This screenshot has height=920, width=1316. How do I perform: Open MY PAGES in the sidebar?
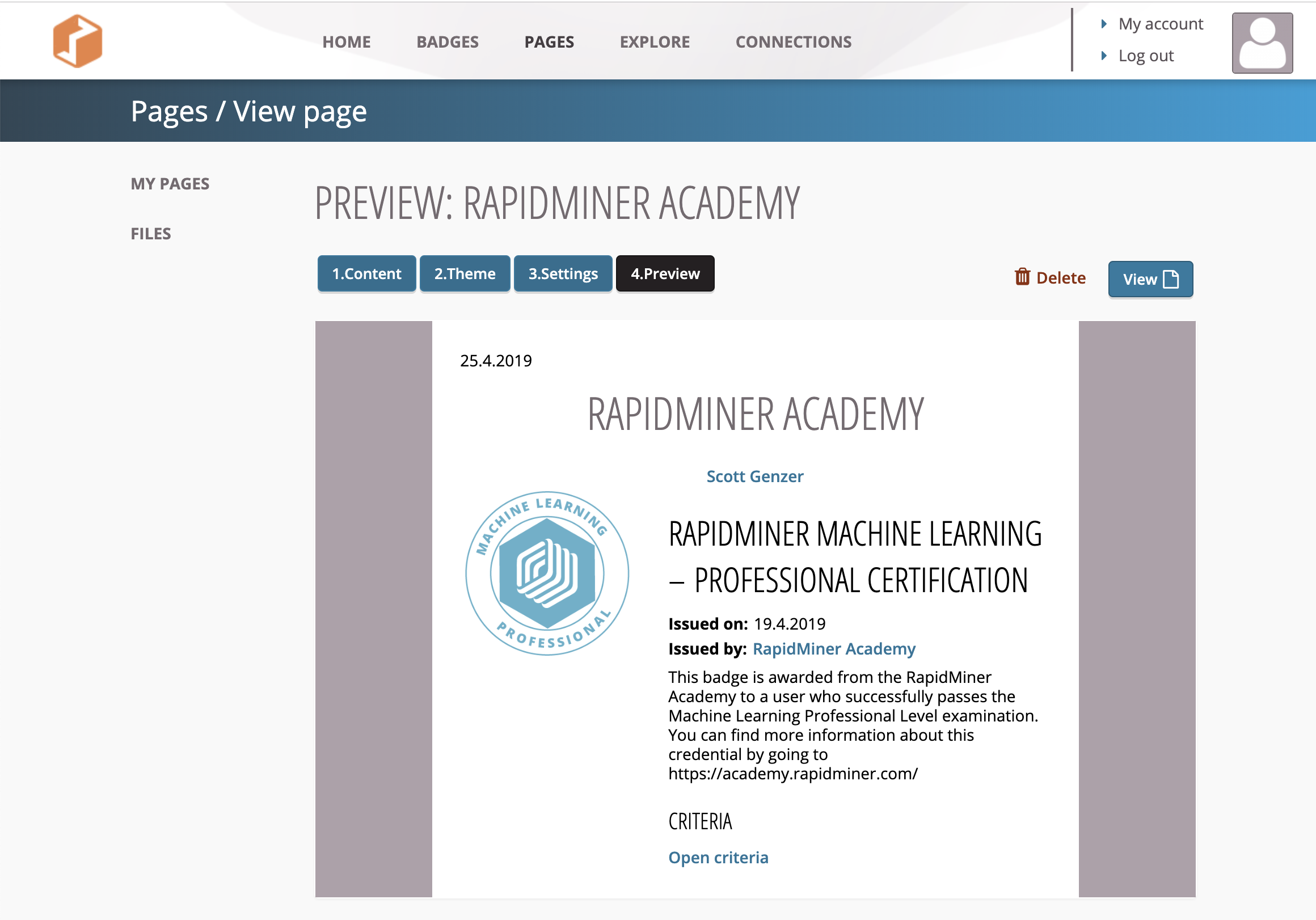coord(170,183)
